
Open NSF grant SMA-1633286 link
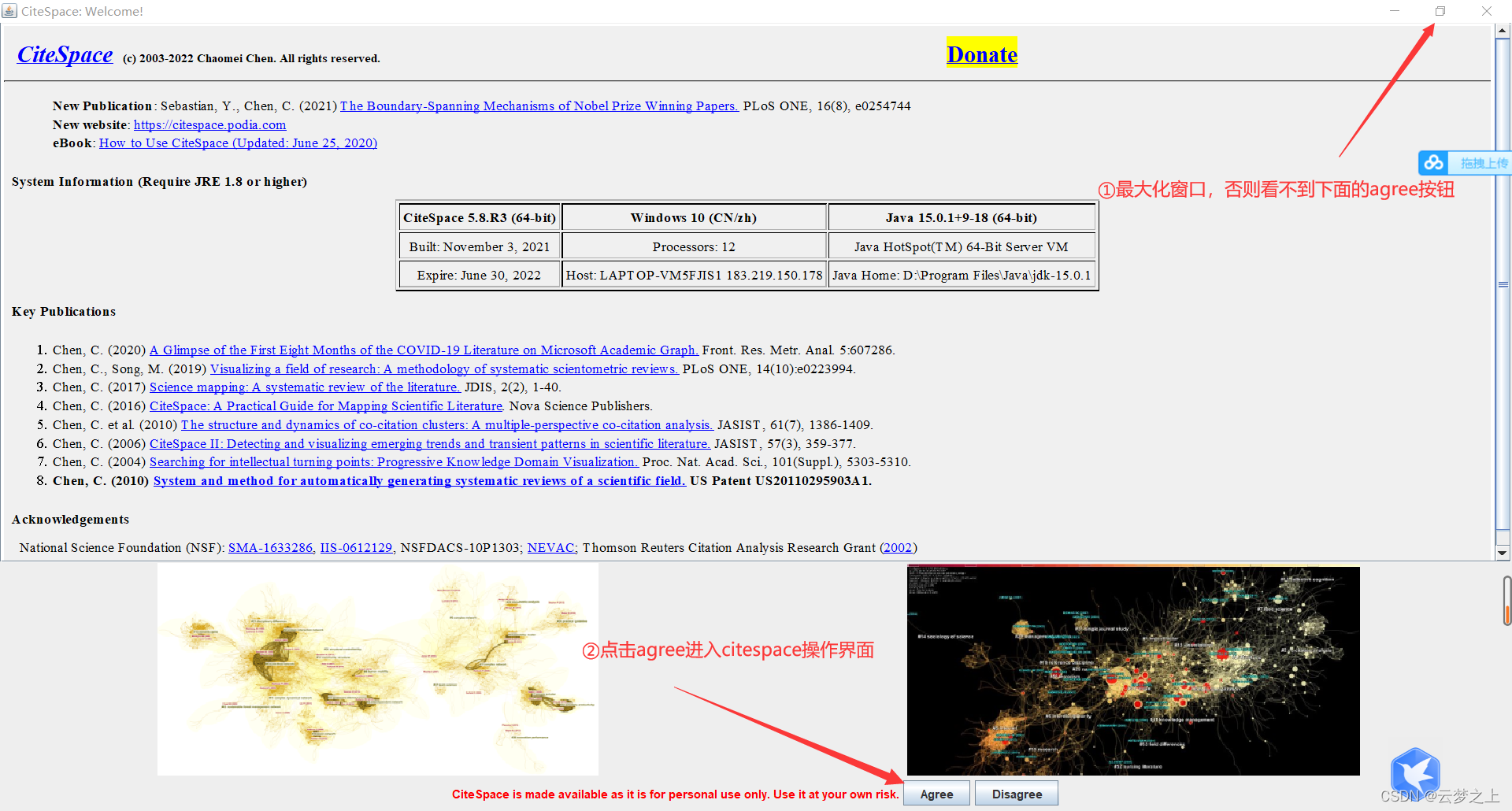click(272, 547)
